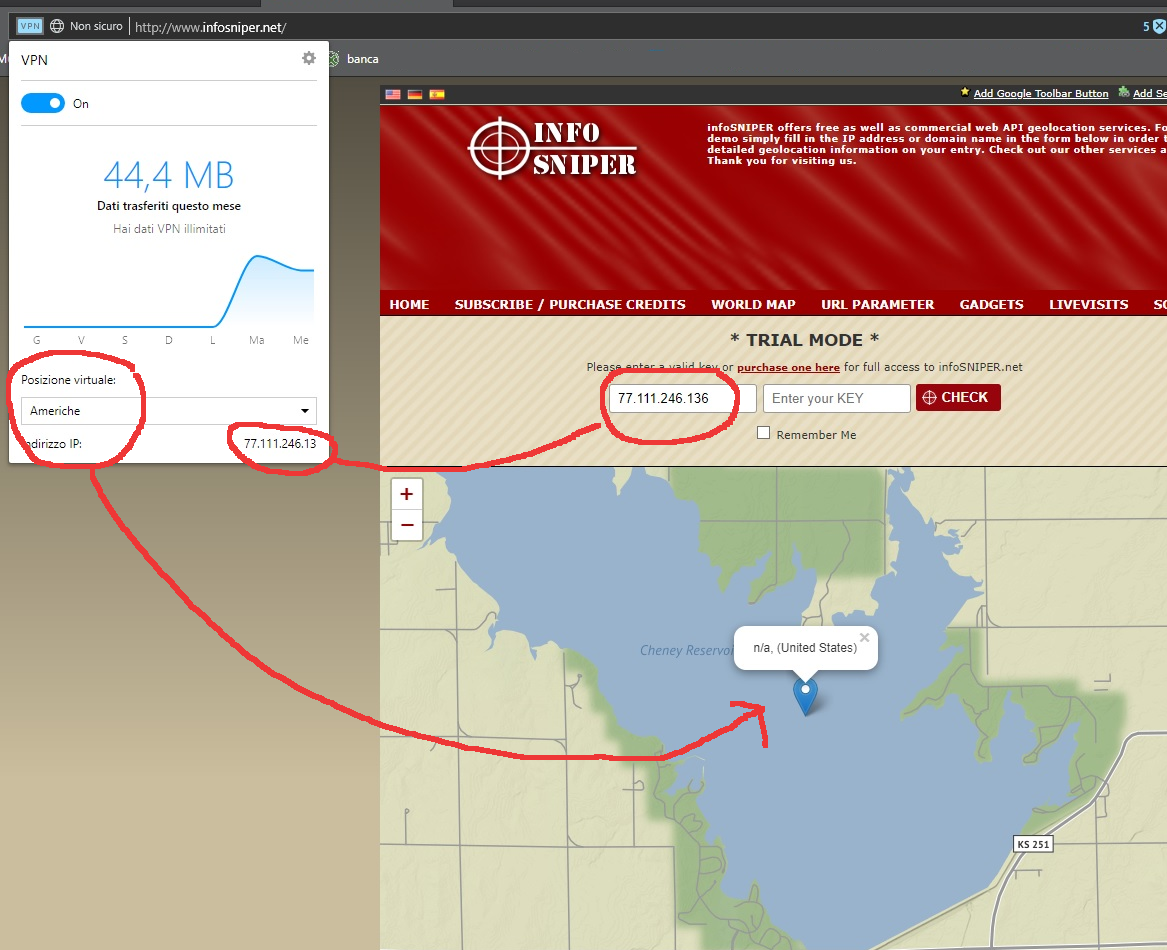The height and width of the screenshot is (950, 1167).
Task: Click the globe site-info icon
Action: (57, 26)
